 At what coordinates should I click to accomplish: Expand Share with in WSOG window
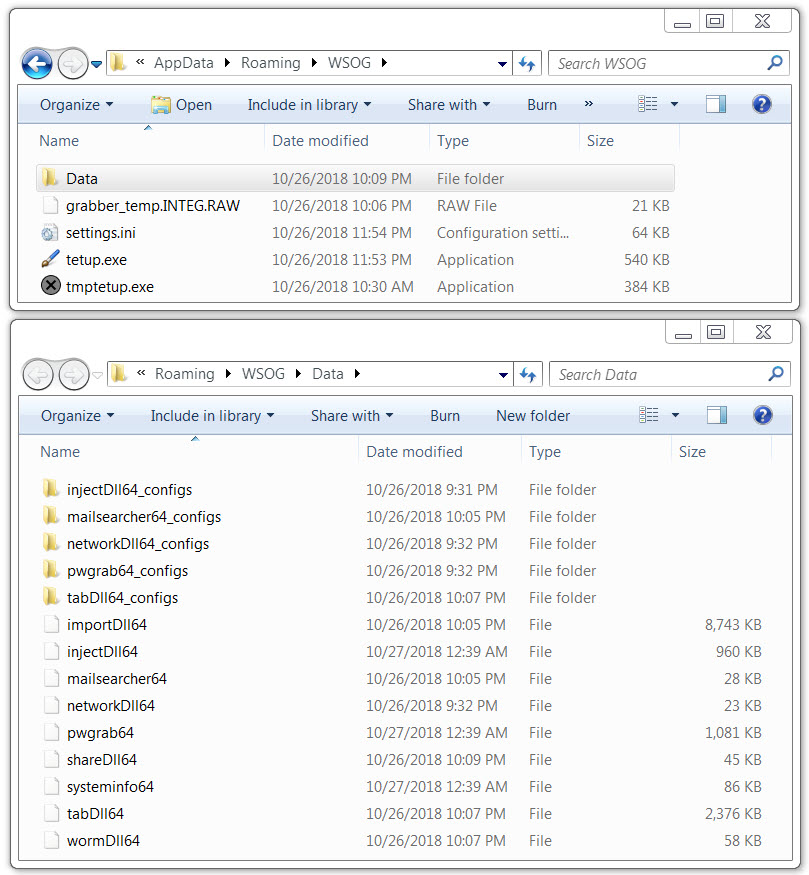(x=449, y=105)
